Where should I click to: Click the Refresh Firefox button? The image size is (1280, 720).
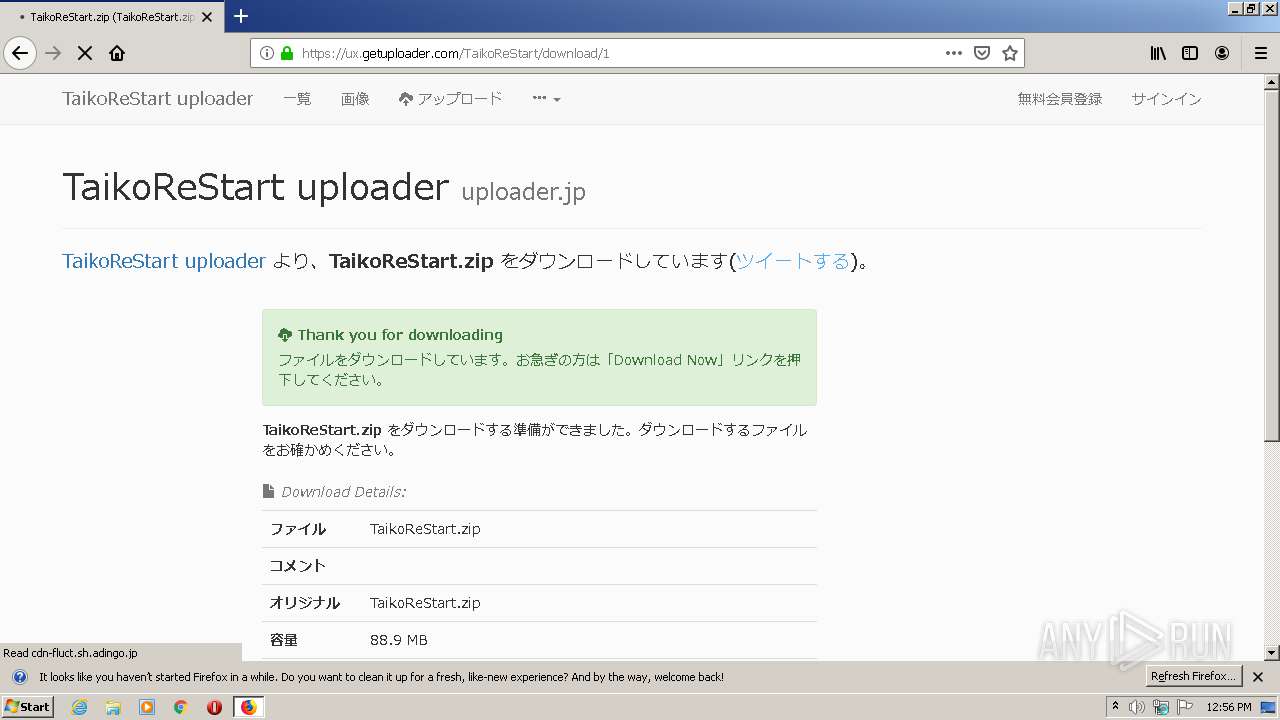[x=1193, y=677]
